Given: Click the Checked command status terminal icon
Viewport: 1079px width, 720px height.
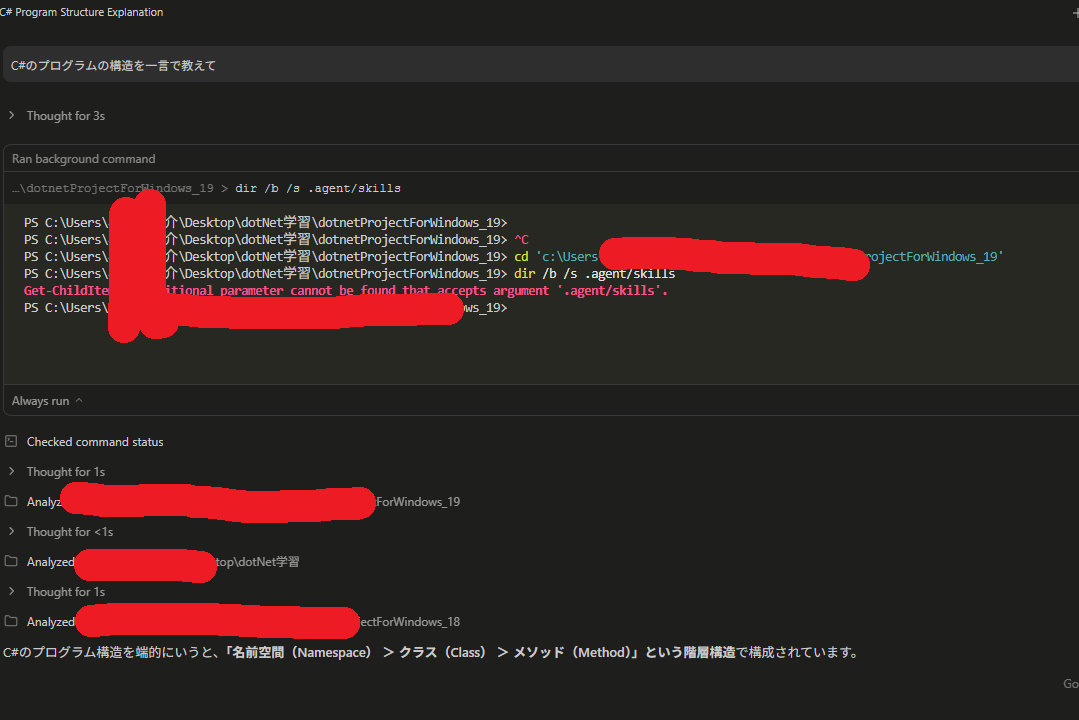Looking at the screenshot, I should 11,441.
